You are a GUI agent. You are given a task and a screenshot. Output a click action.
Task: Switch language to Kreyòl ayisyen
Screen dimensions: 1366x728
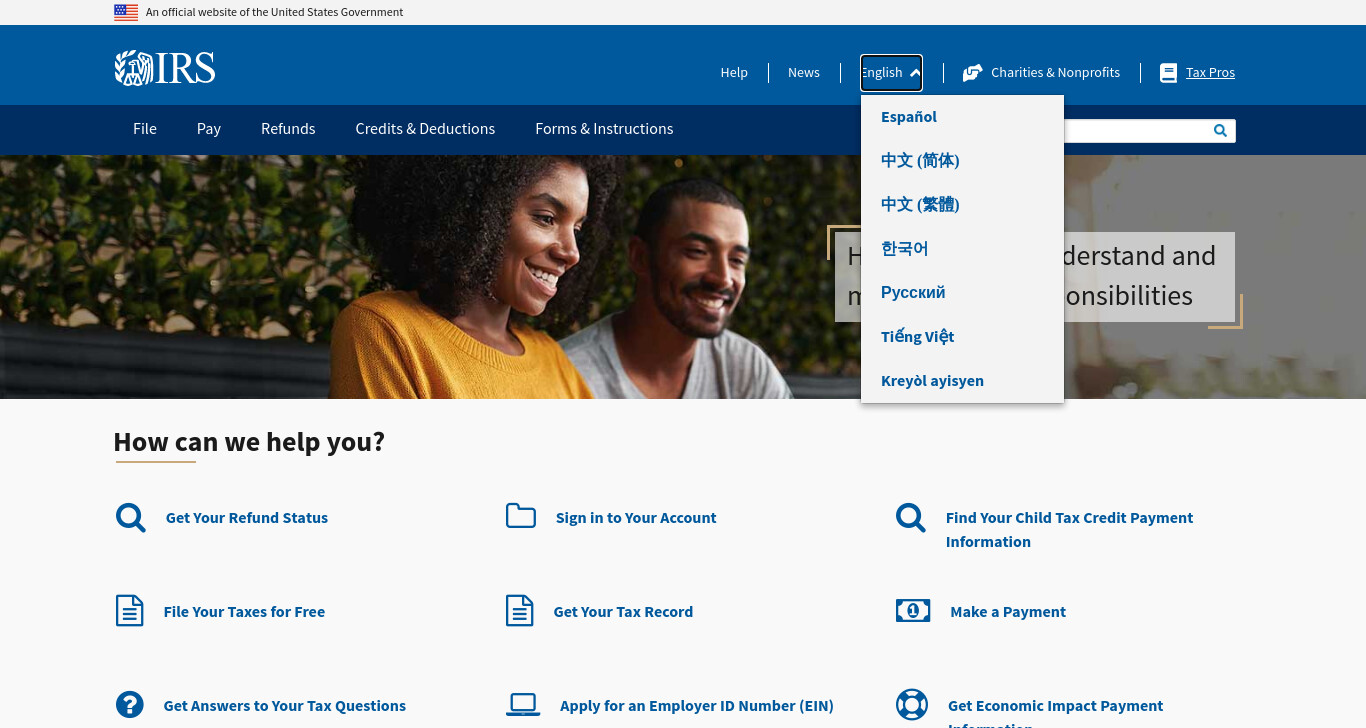click(932, 381)
